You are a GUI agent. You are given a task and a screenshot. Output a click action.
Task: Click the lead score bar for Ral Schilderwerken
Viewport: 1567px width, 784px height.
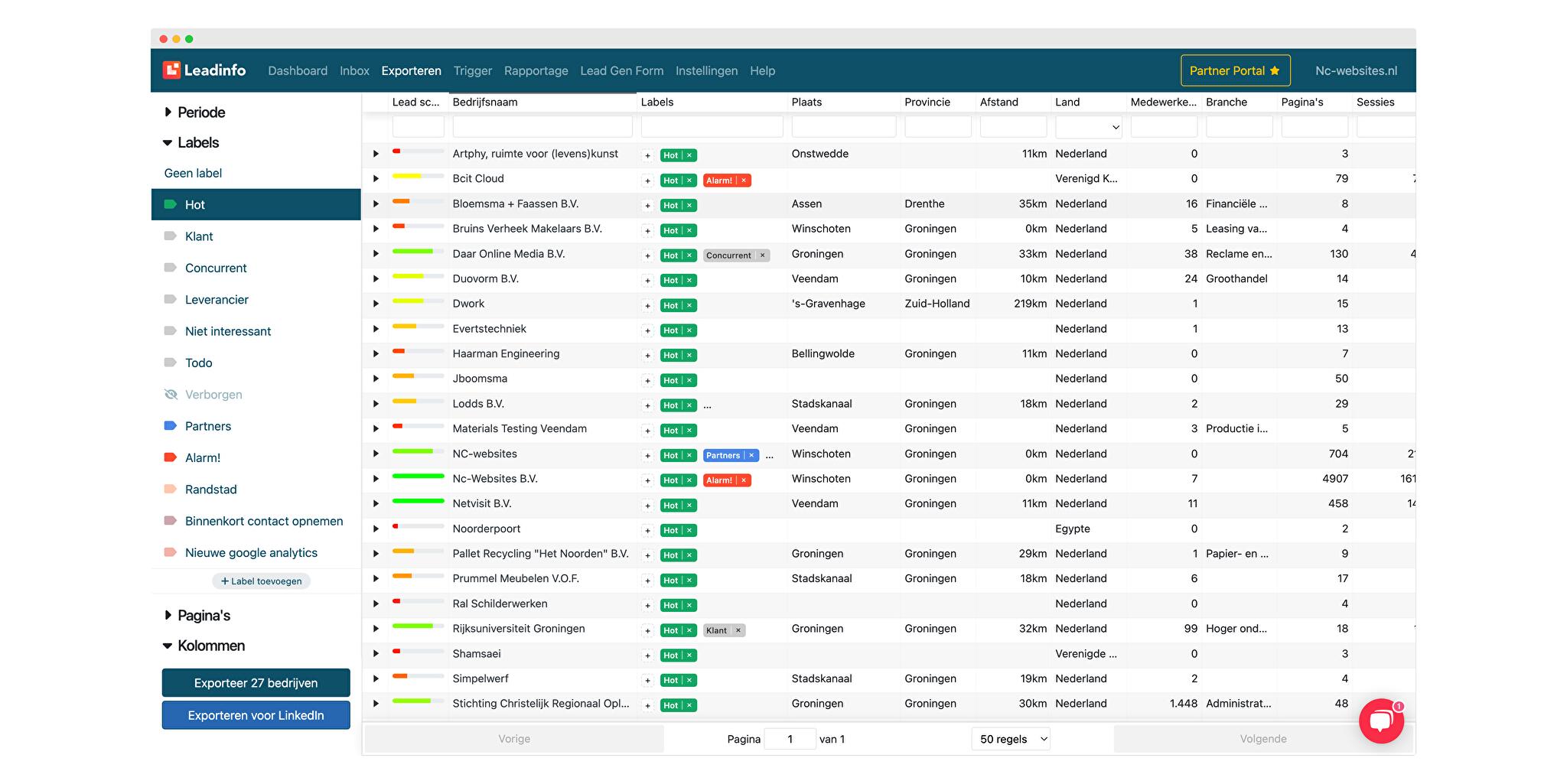(418, 601)
